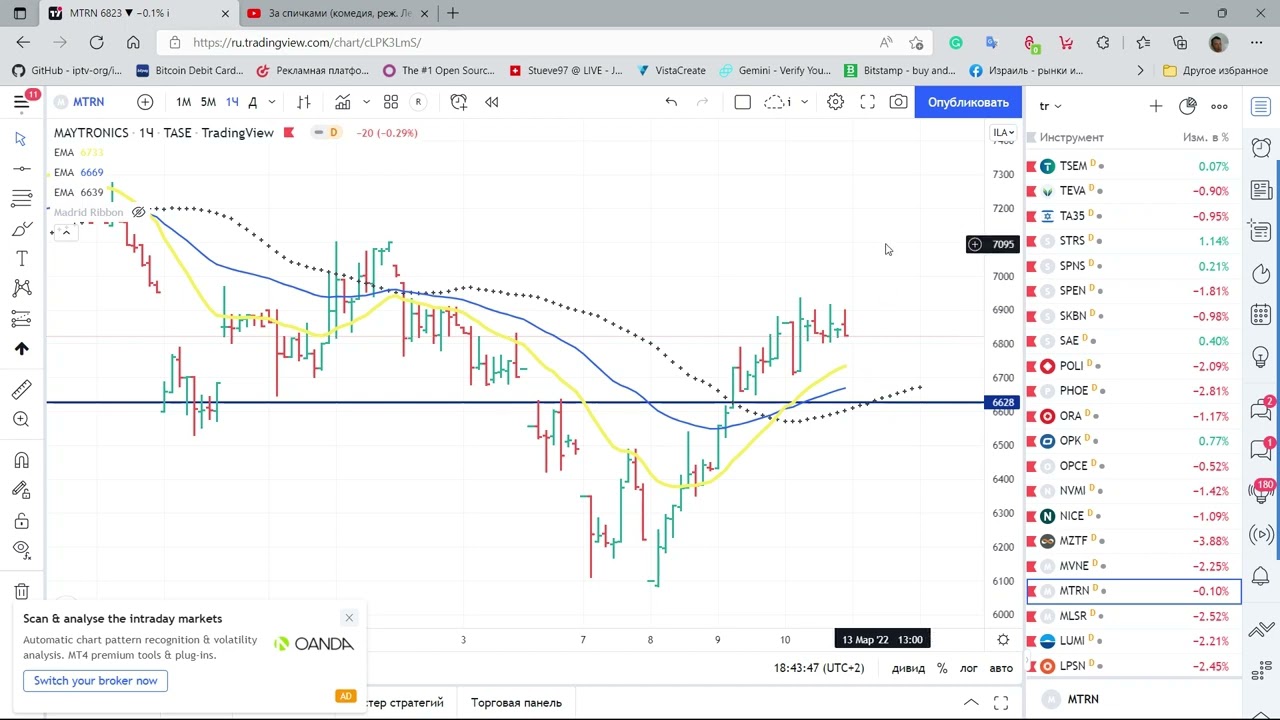Screen dimensions: 1280x720
Task: Toggle the logarithmic scale 'лог'
Action: [x=969, y=668]
